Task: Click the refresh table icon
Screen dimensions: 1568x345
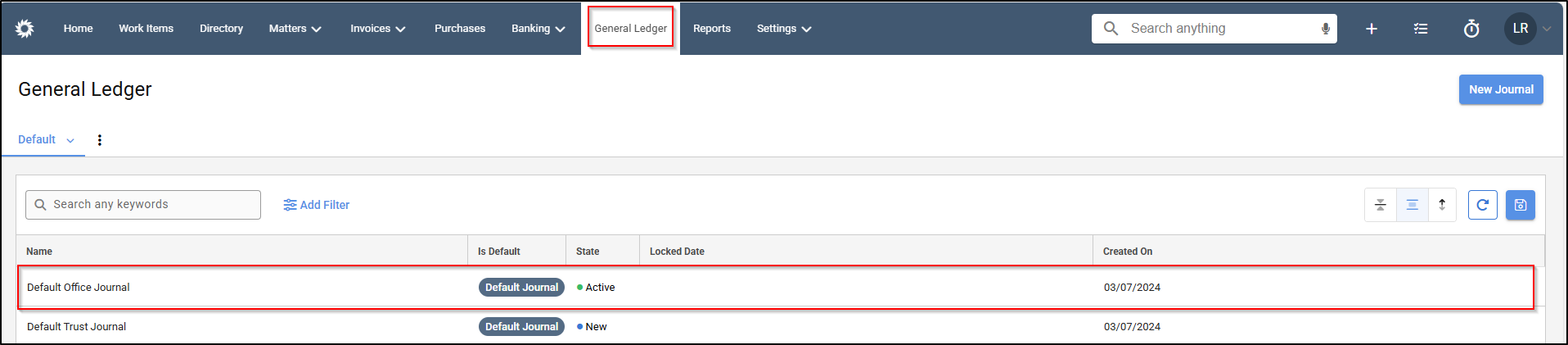Action: click(1482, 205)
